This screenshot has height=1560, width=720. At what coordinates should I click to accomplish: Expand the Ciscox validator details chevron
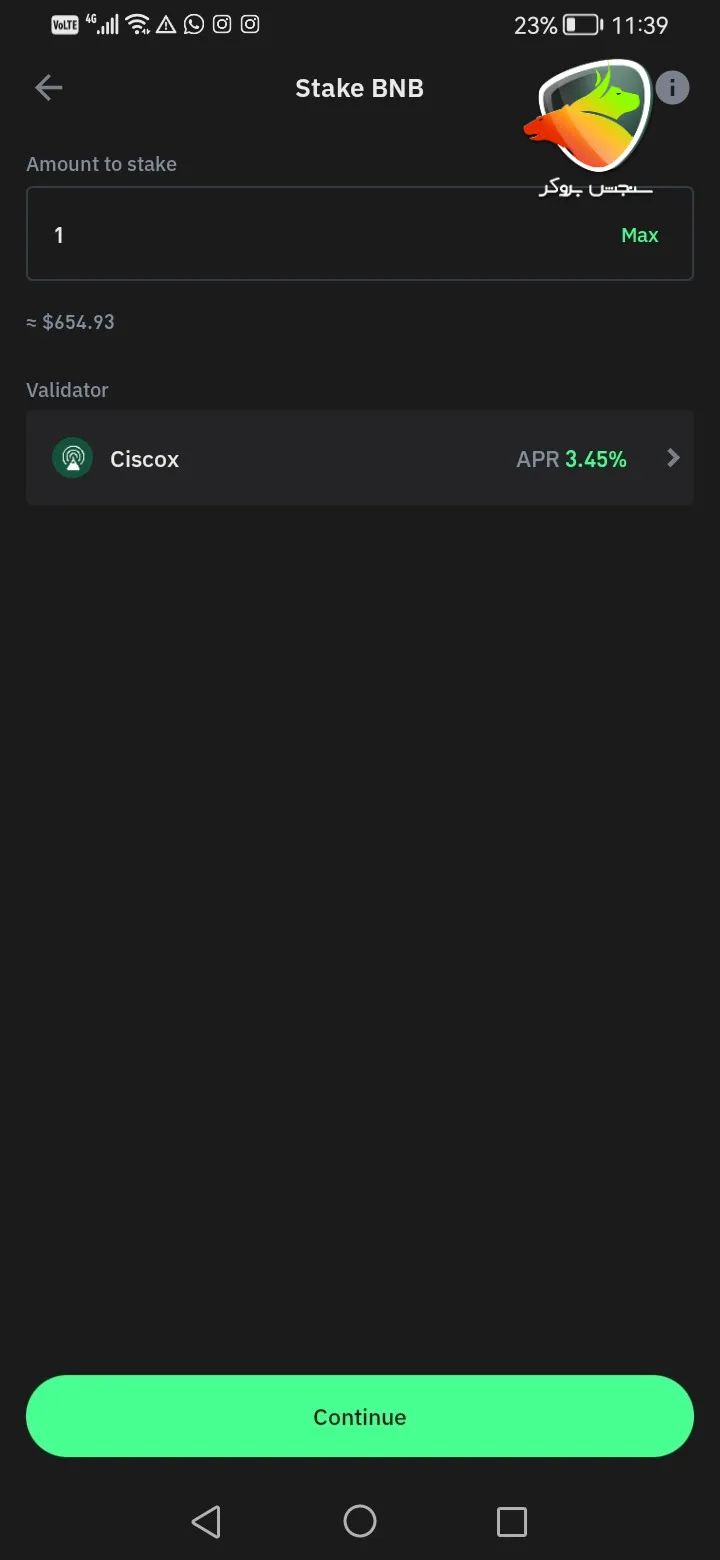click(672, 458)
